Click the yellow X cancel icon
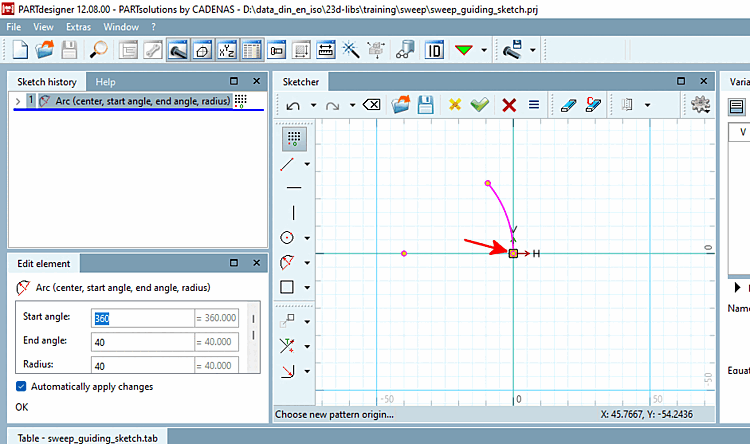Image resolution: width=750 pixels, height=444 pixels. (455, 104)
